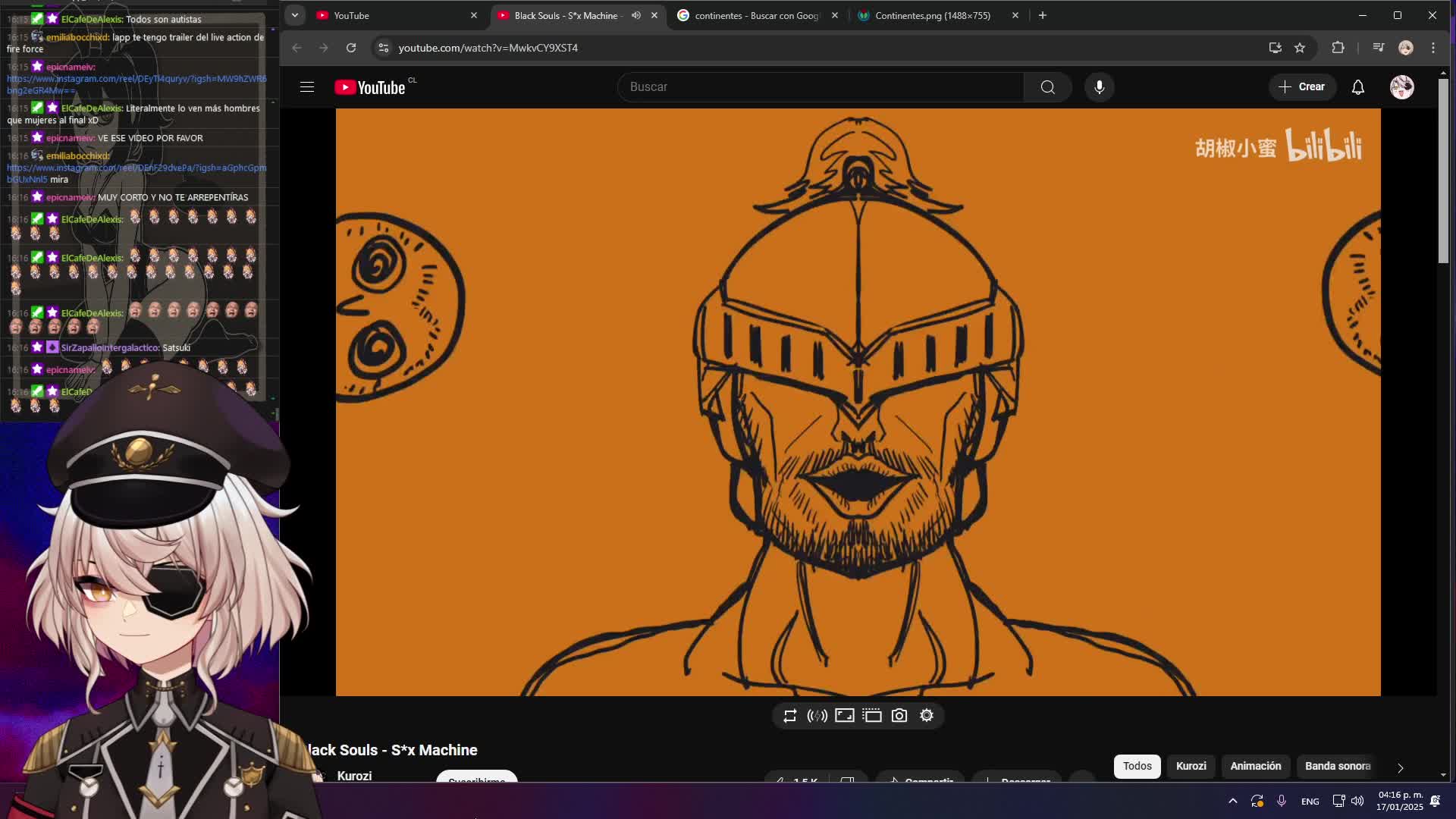Expand the tab search dropdown

(295, 15)
